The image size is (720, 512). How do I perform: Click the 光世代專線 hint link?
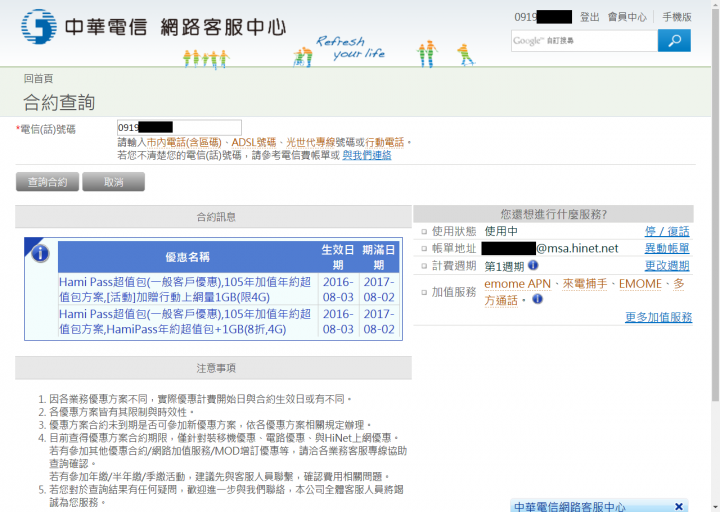pyautogui.click(x=311, y=142)
